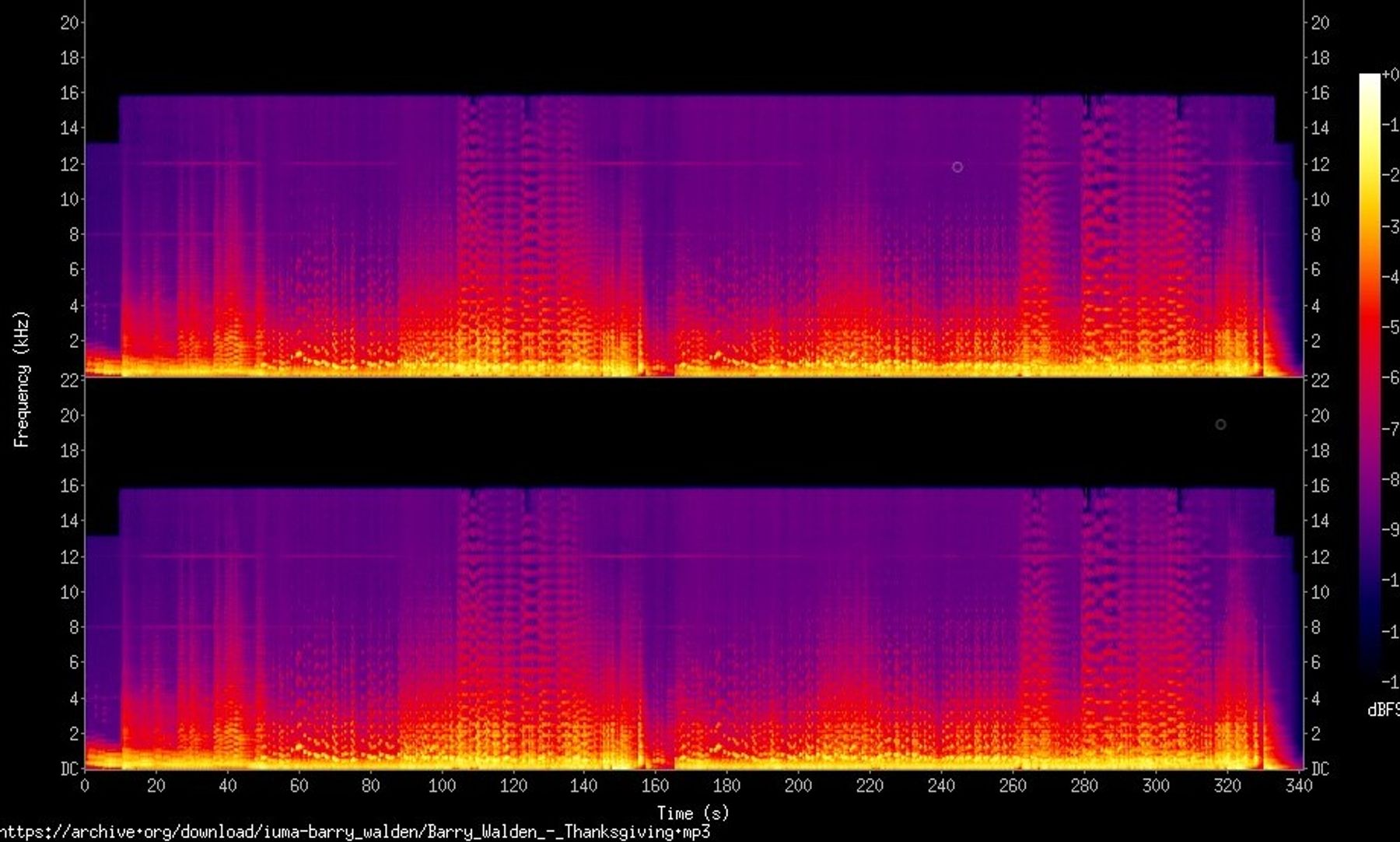Select the "Time (s)" axis label
The width and height of the screenshot is (1400, 842).
(692, 813)
